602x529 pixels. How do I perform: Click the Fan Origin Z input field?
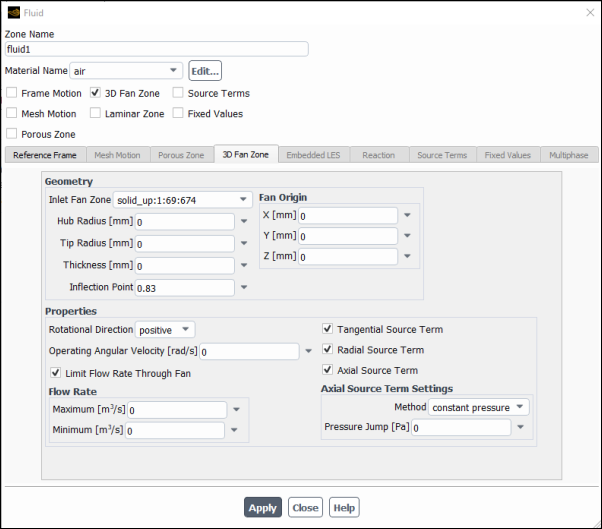click(348, 256)
